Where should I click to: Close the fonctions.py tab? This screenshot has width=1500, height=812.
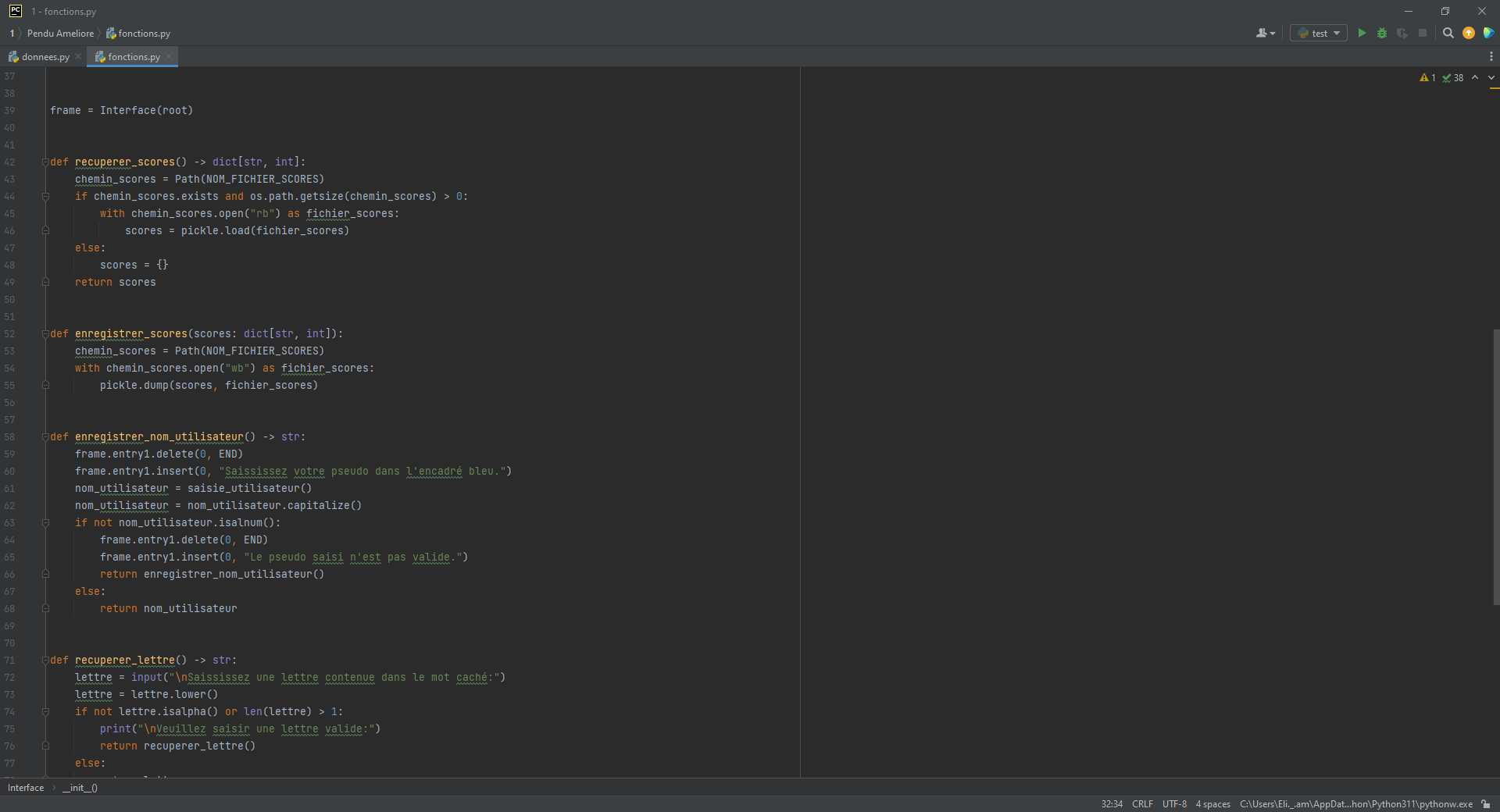[x=169, y=56]
